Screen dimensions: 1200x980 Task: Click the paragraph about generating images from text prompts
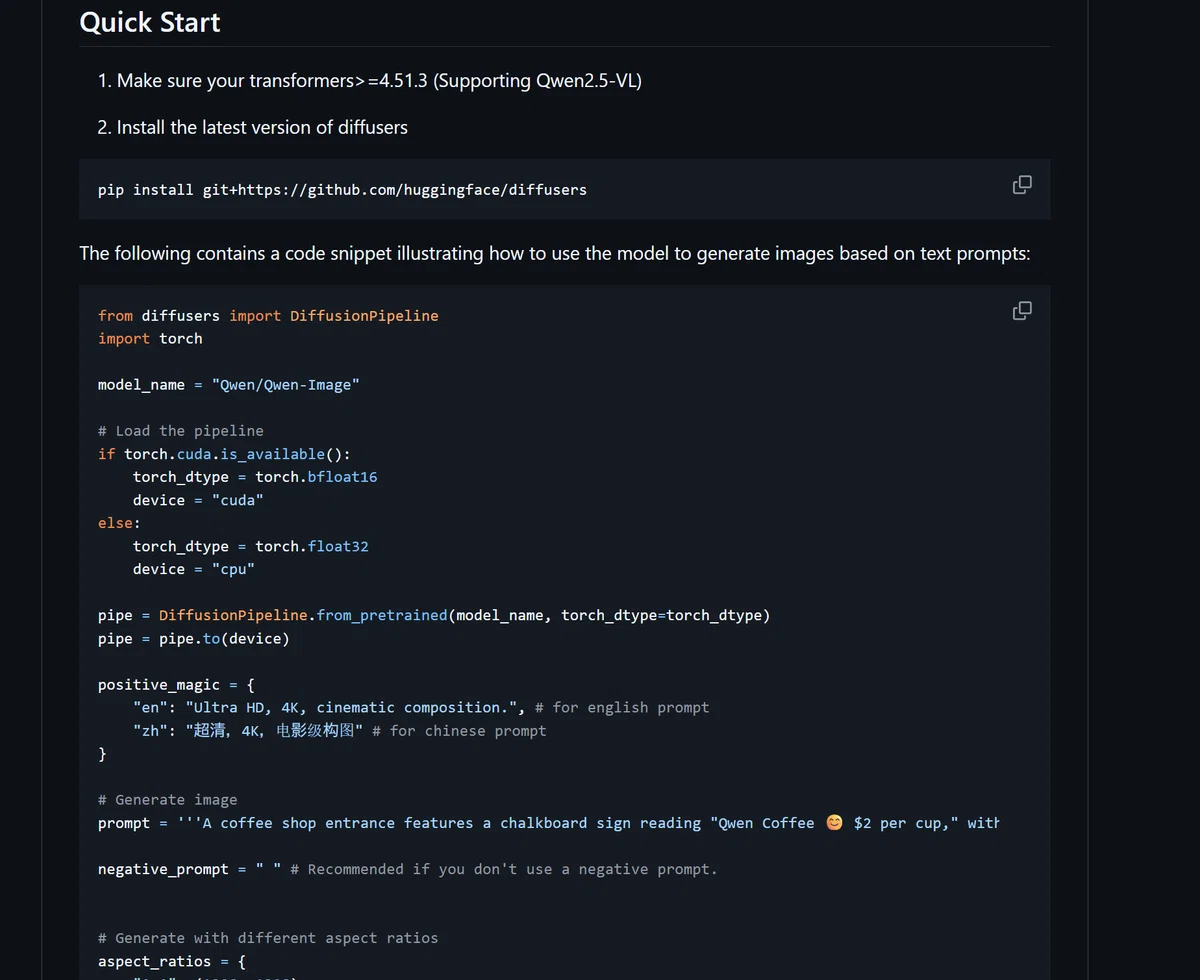click(555, 253)
